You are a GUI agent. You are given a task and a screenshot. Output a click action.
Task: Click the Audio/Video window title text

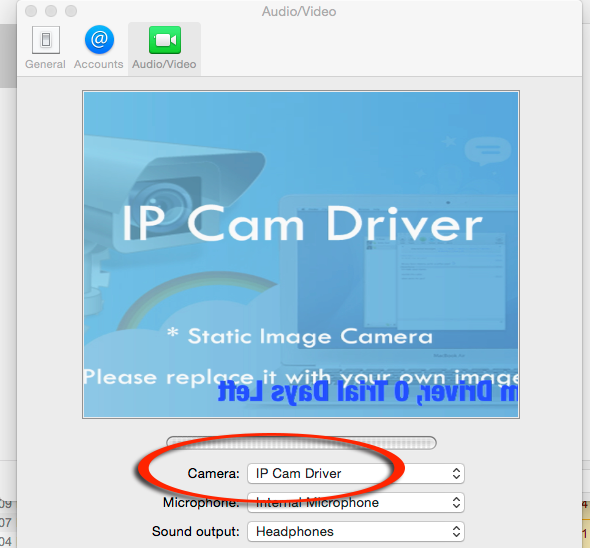pos(299,12)
